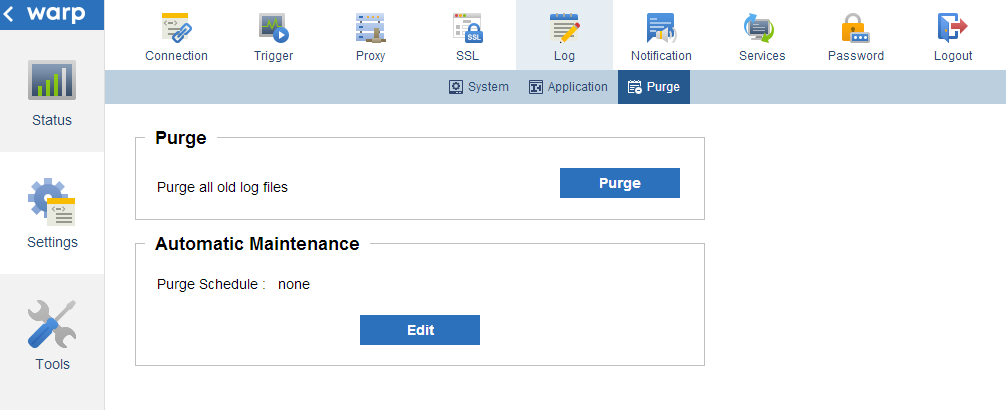The height and width of the screenshot is (410, 1006).
Task: Click the Tools sidebar label
Action: (53, 364)
